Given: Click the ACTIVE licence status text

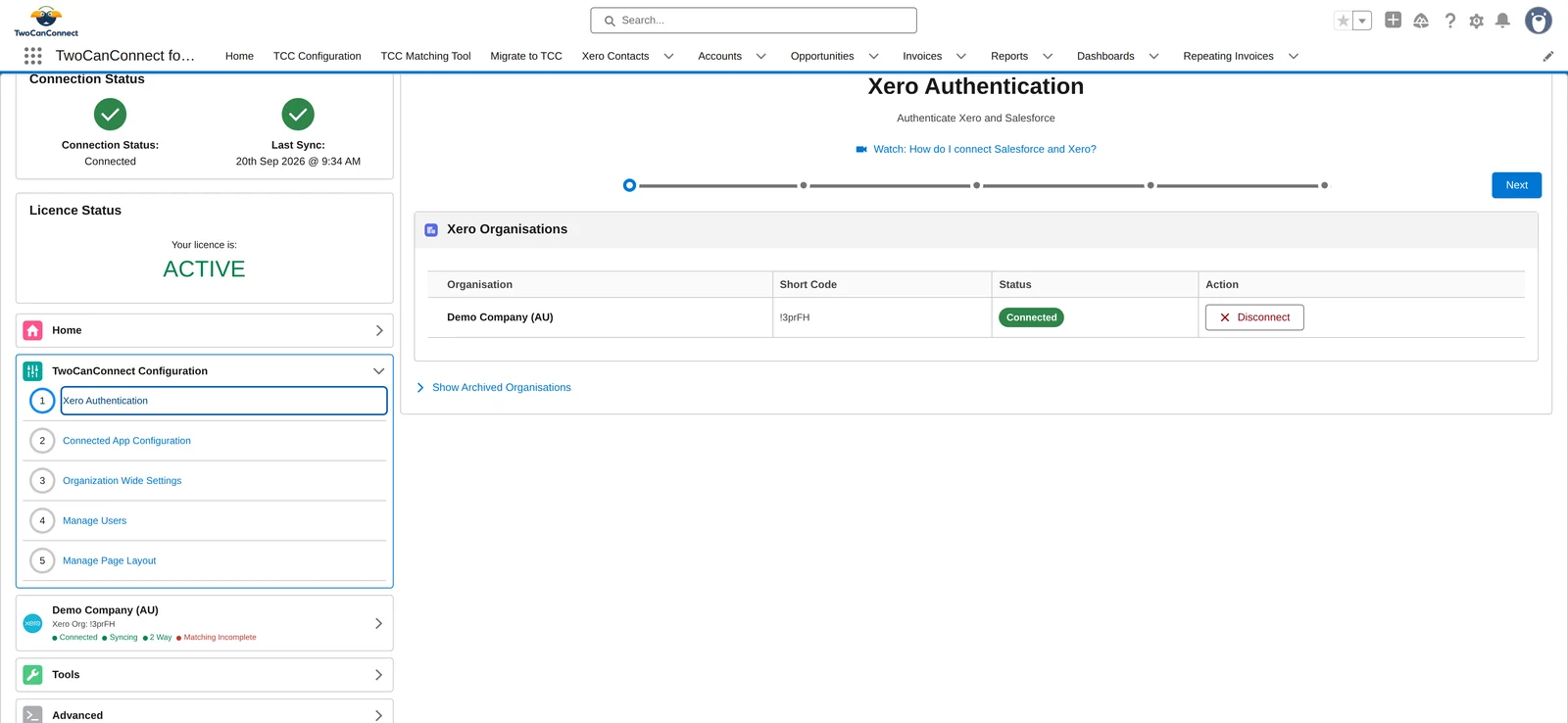Looking at the screenshot, I should click(204, 269).
